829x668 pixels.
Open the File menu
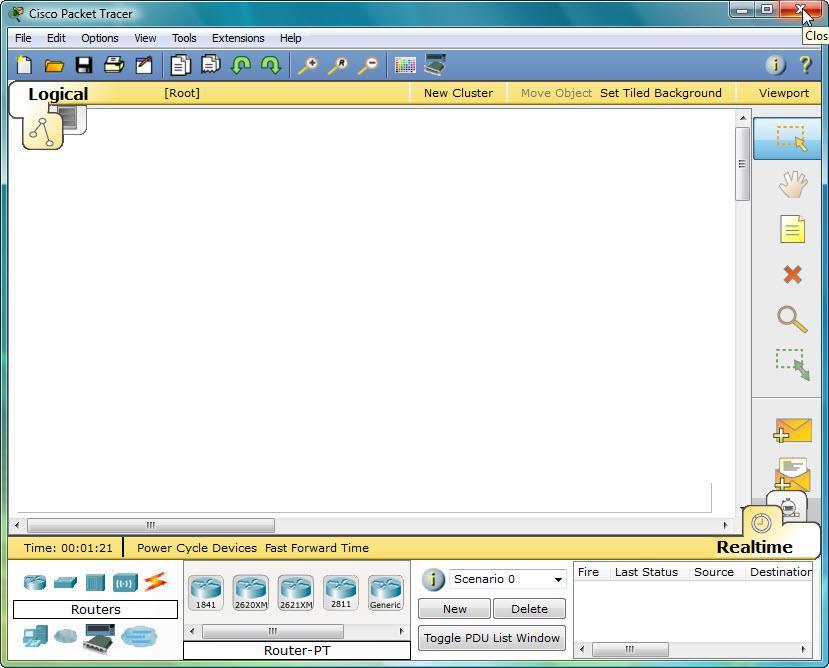click(x=23, y=38)
